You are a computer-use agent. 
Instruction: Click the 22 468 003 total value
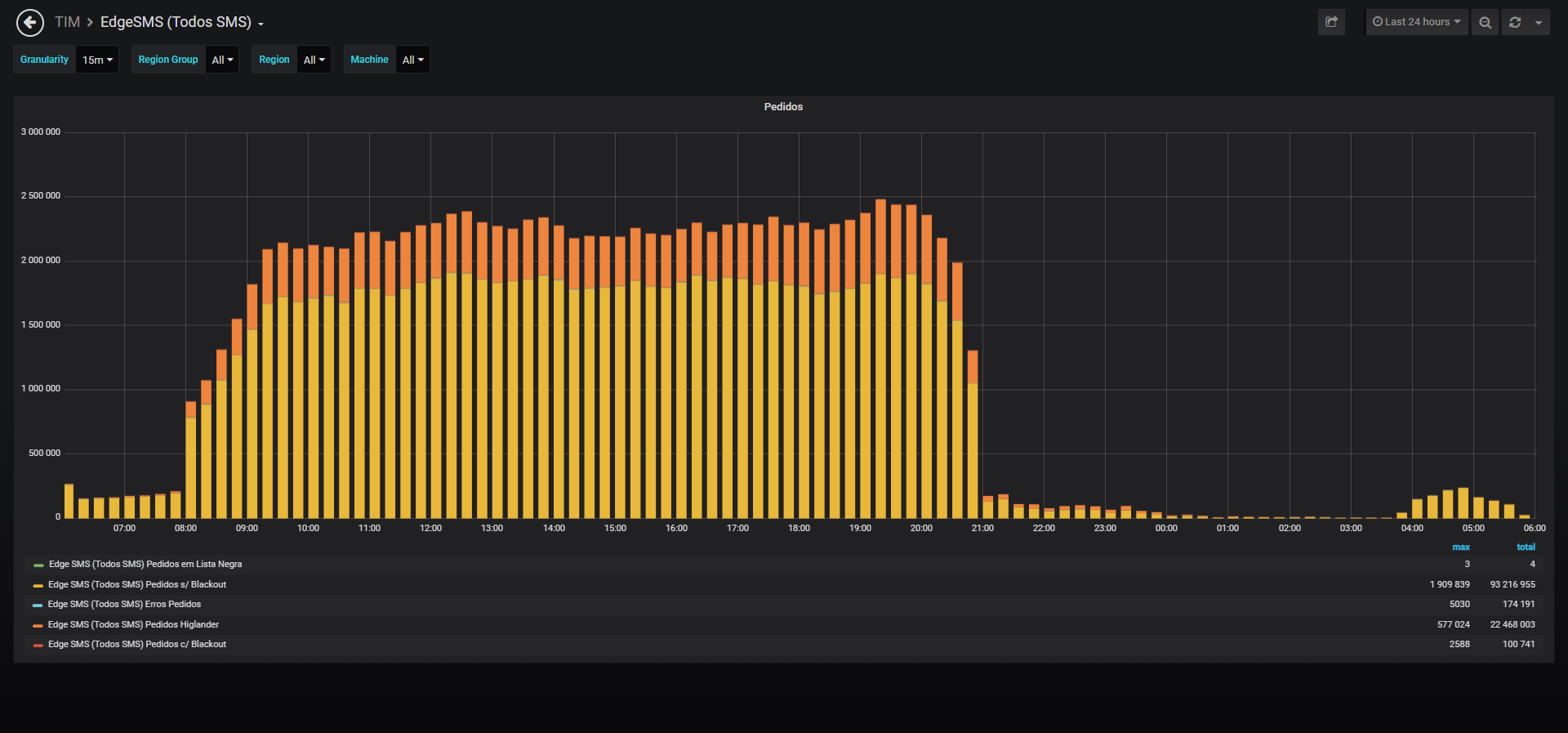1512,624
